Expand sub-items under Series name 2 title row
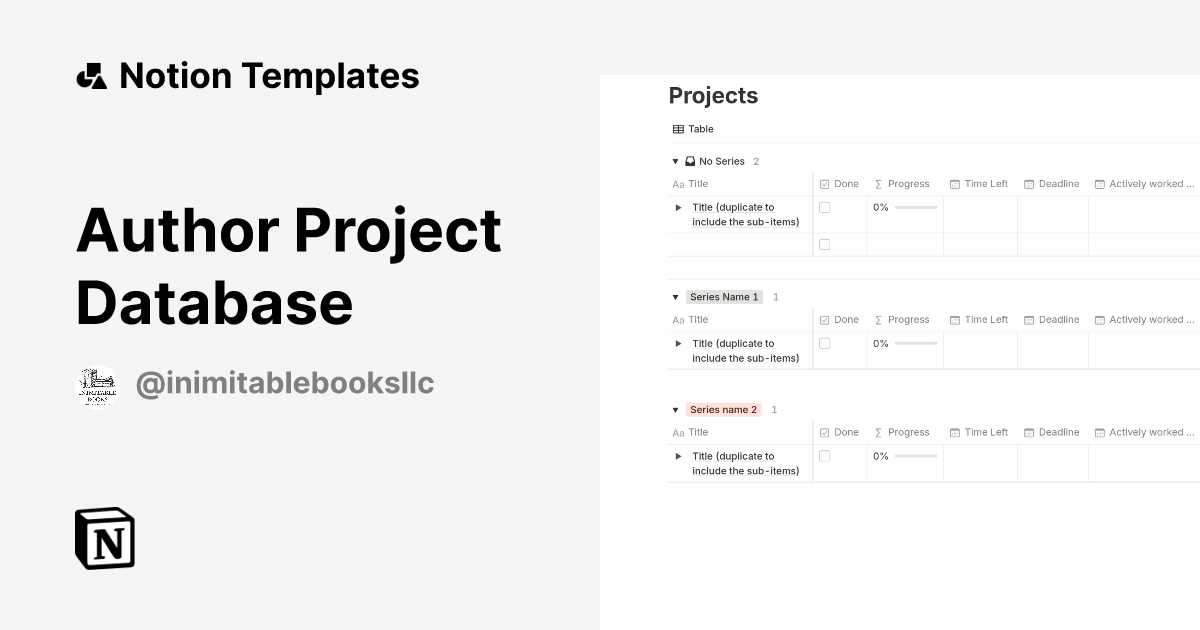Screen dimensions: 1200x630 click(678, 456)
